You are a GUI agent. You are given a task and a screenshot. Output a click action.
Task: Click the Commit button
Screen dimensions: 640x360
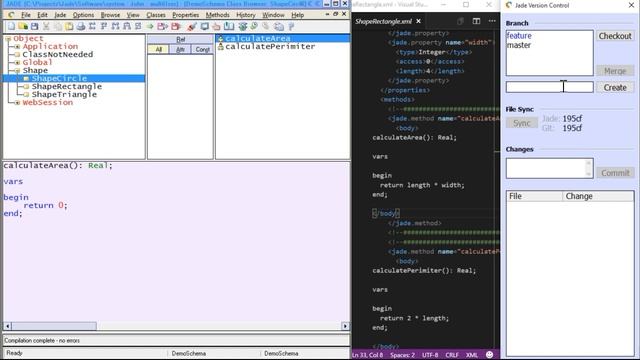(615, 173)
